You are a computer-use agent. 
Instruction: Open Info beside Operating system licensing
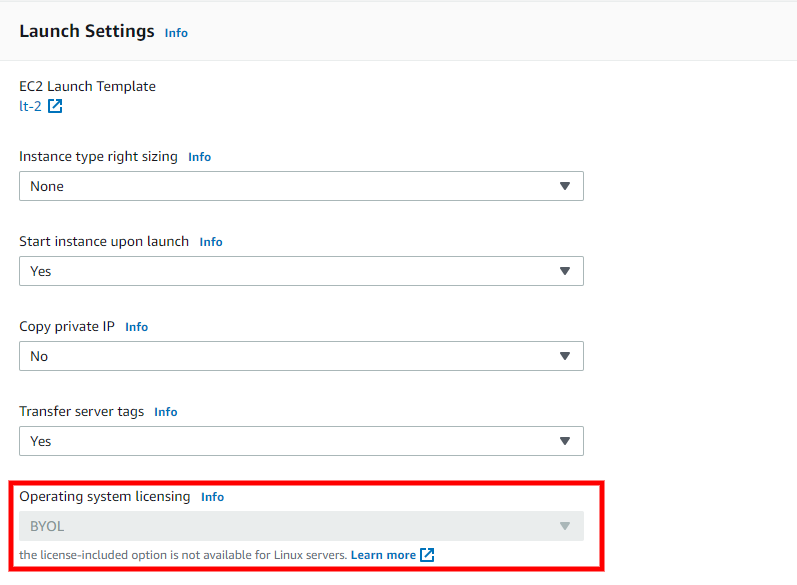(x=212, y=497)
